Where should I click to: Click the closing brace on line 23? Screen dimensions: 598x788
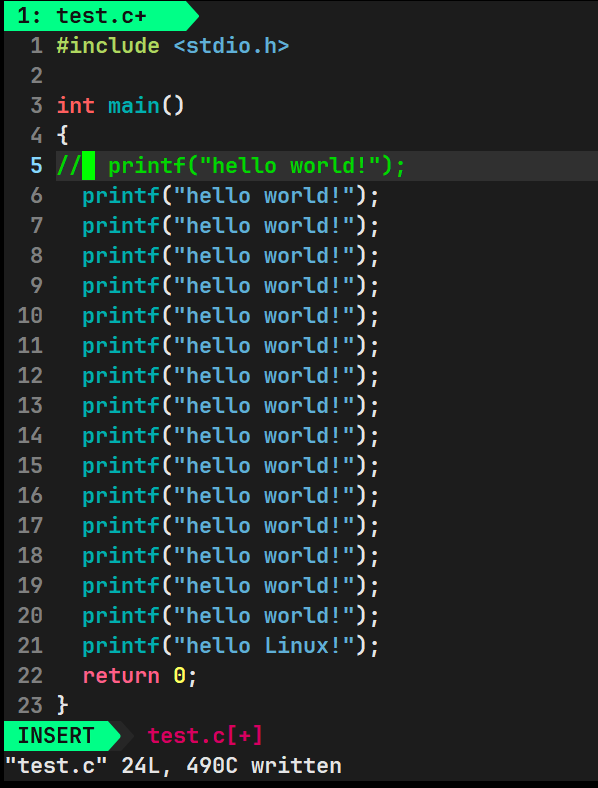[x=62, y=706]
